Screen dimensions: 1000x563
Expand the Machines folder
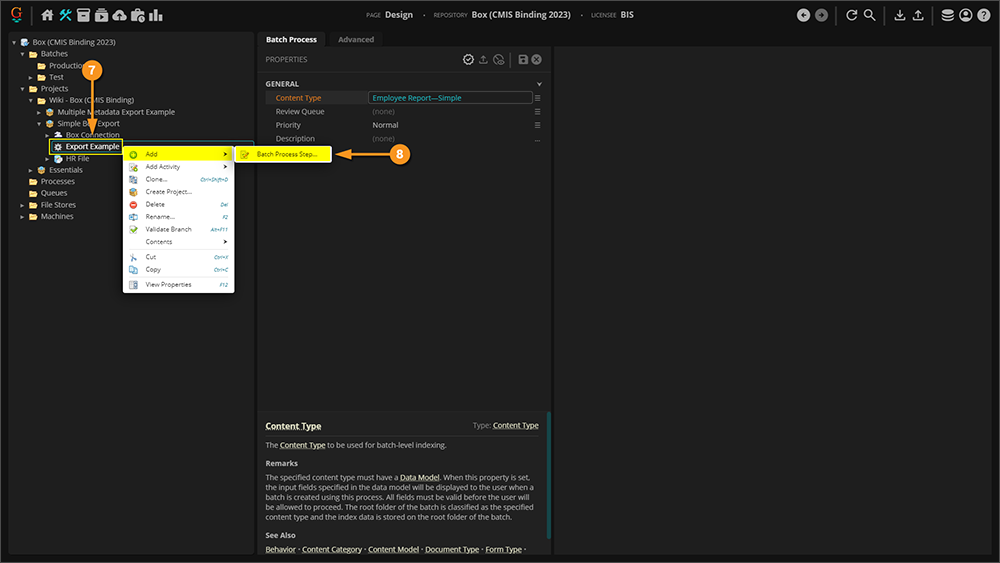tap(22, 217)
